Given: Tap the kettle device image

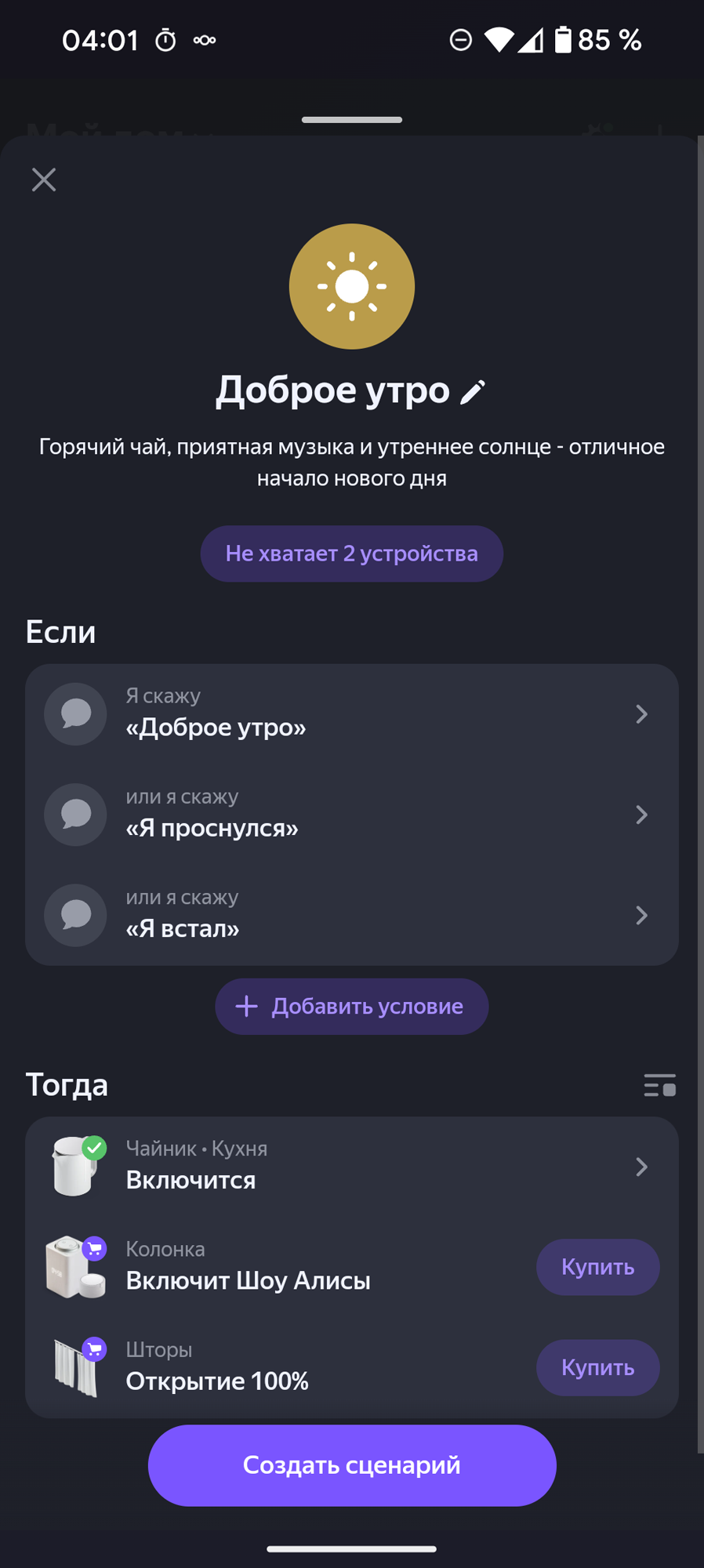Looking at the screenshot, I should tap(75, 1167).
